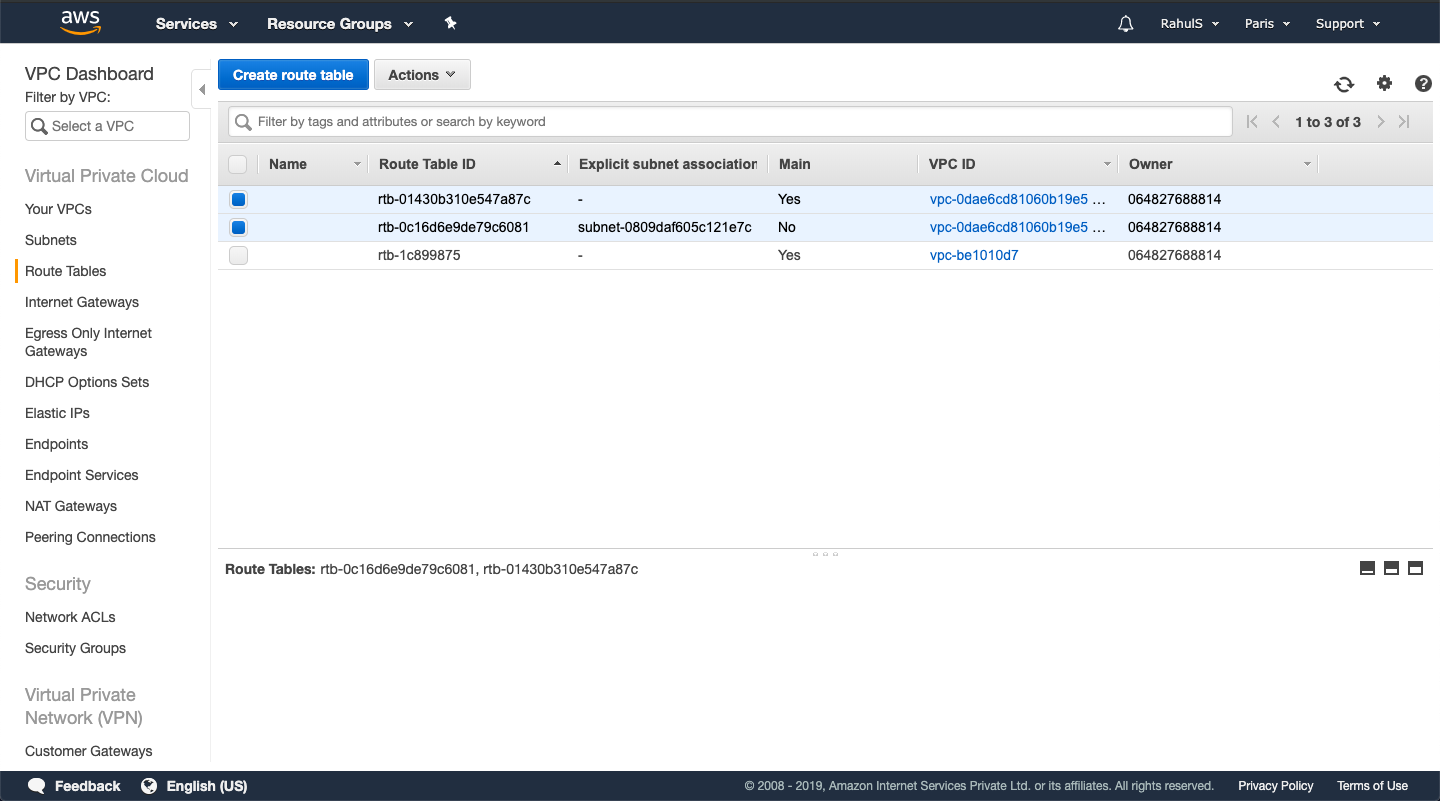The height and width of the screenshot is (801, 1440).
Task: Deselect route table rtb-0c16d6e9de79c6081
Action: [x=238, y=227]
